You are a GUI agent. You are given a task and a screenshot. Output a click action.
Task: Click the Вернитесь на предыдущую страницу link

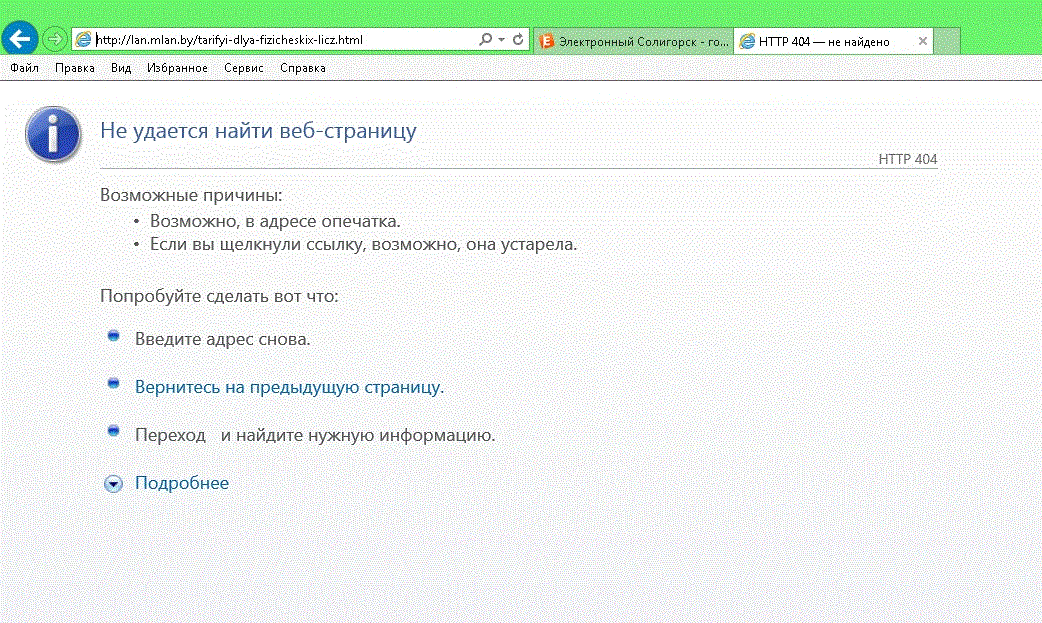pos(288,387)
